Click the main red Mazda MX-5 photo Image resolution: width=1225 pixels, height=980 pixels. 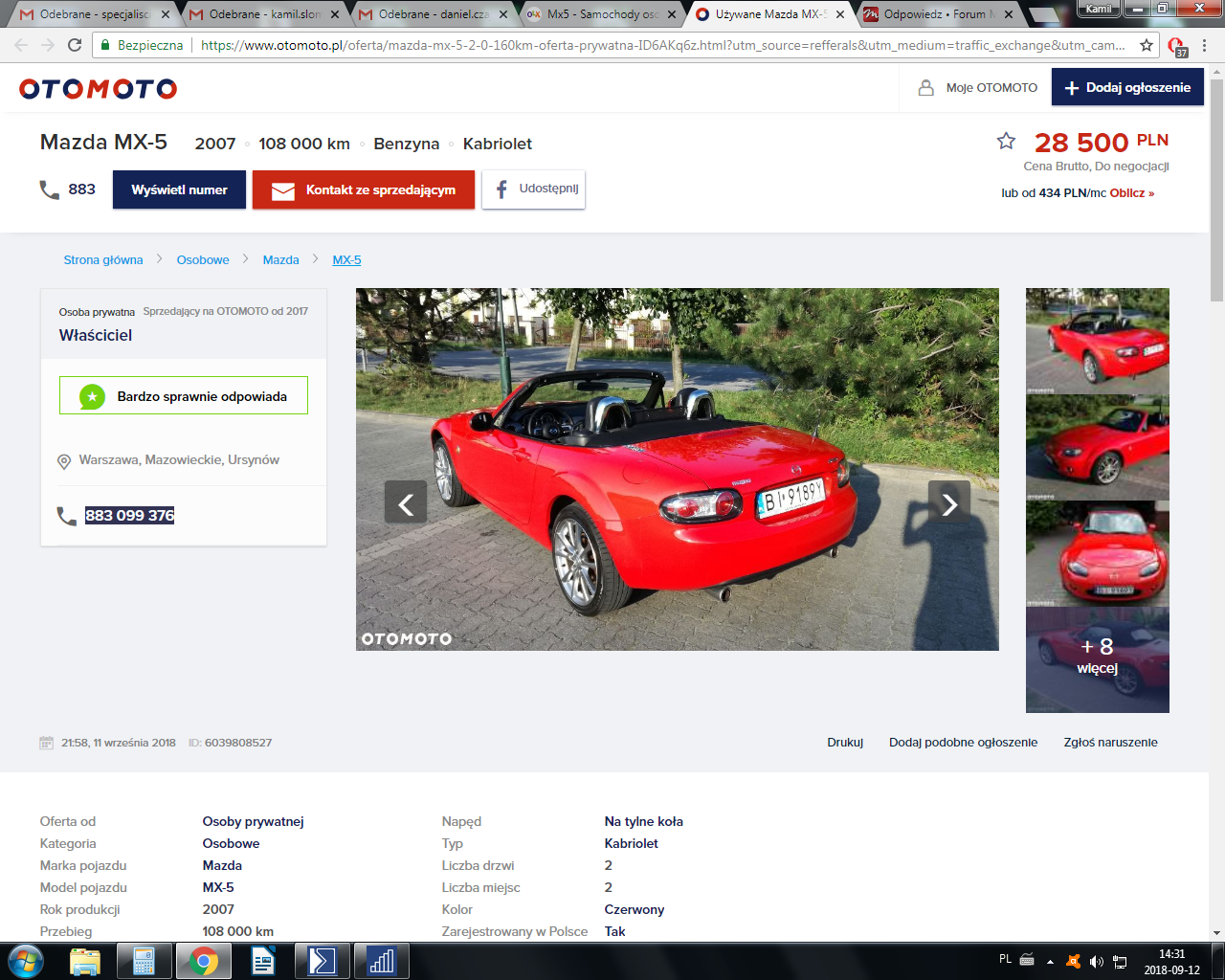[678, 469]
